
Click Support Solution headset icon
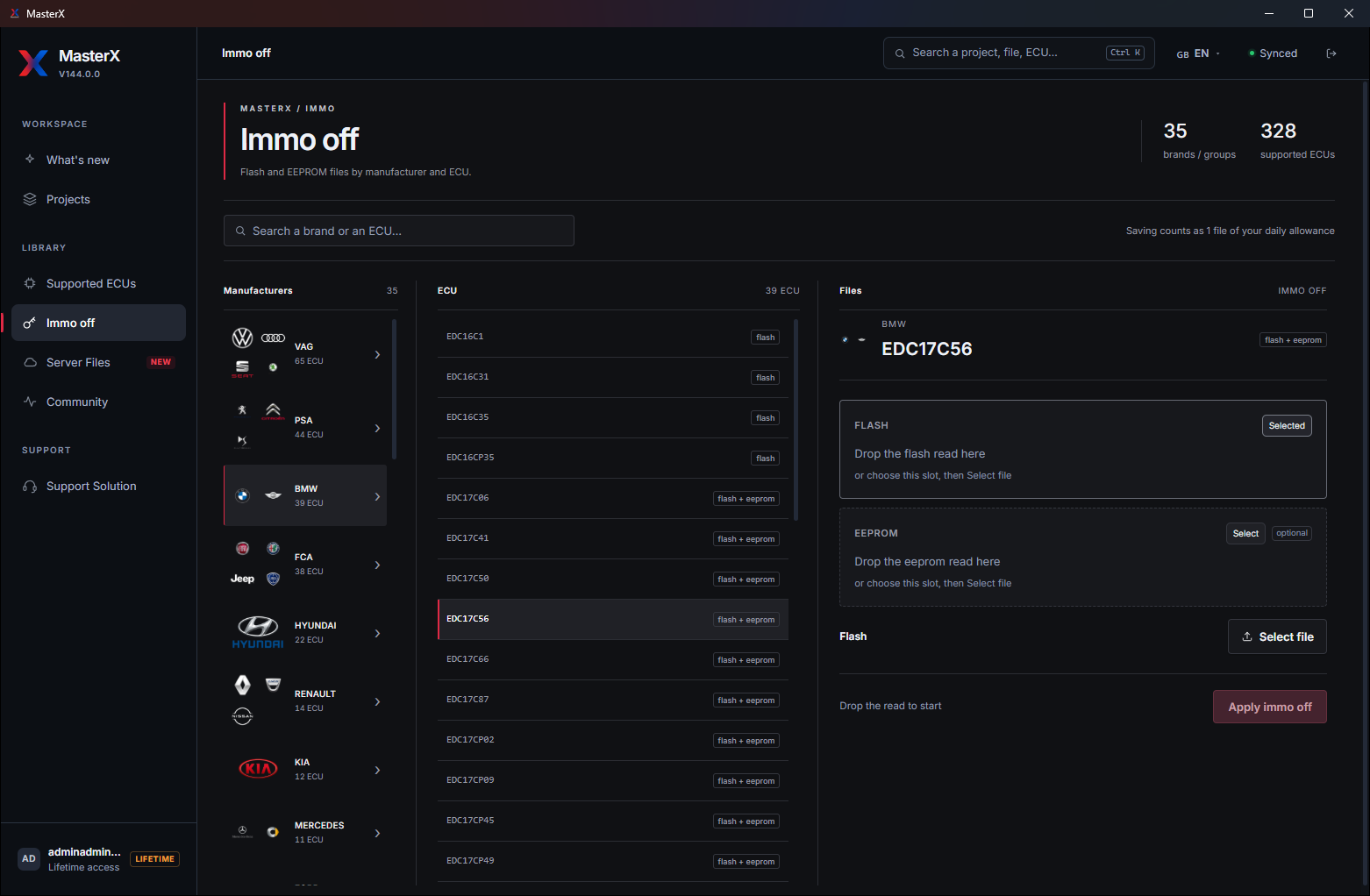click(x=30, y=486)
